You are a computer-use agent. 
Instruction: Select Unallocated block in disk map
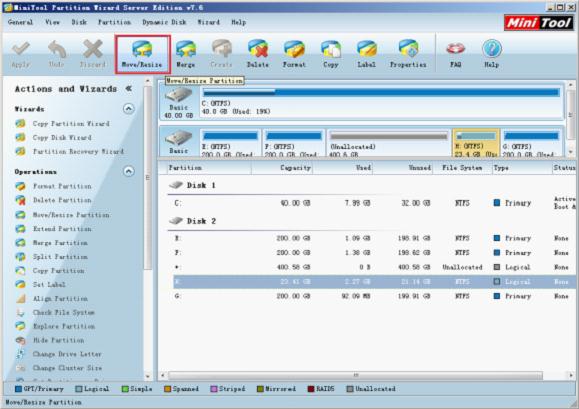(x=388, y=142)
